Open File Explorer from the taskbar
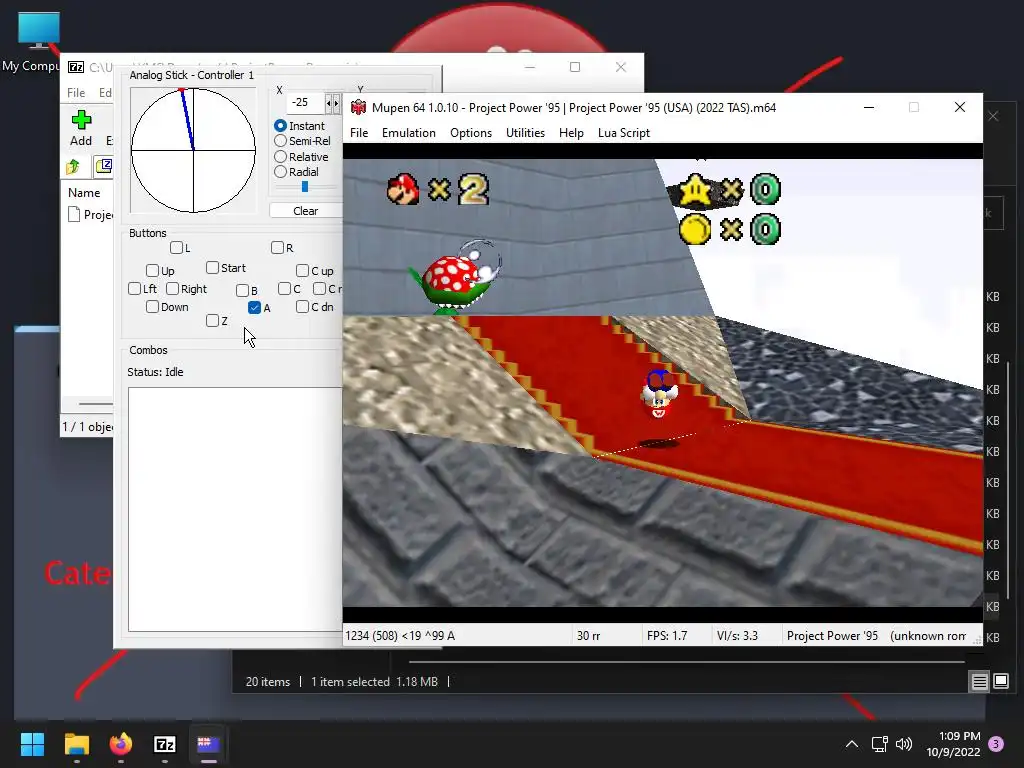Screen dimensions: 1024x768 (76, 744)
